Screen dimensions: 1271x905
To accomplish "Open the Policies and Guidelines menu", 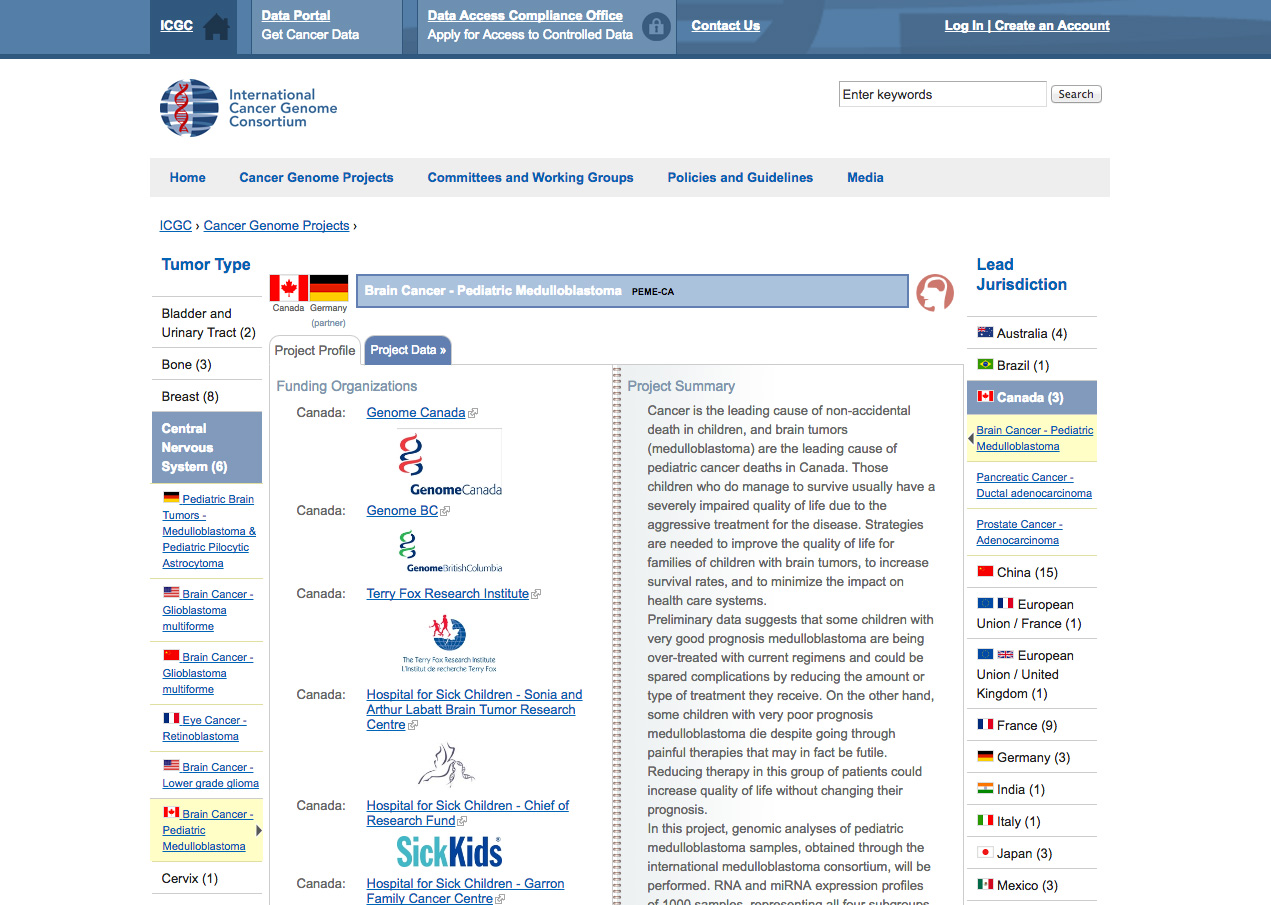I will [x=740, y=178].
